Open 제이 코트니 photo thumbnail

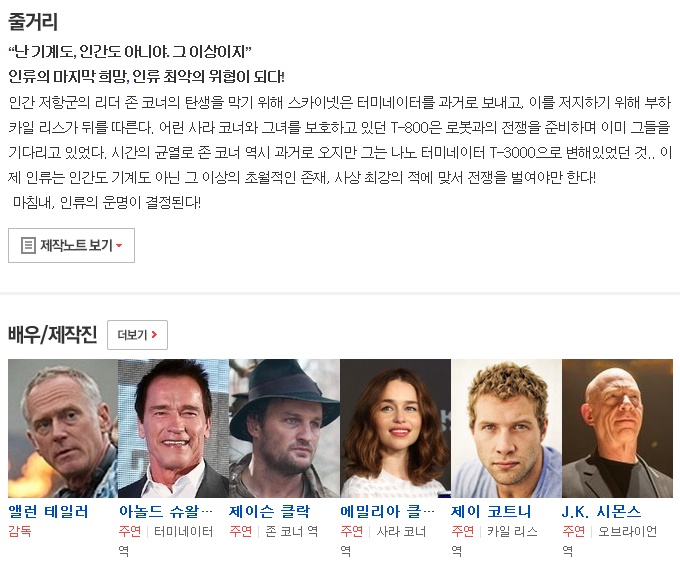[x=507, y=428]
